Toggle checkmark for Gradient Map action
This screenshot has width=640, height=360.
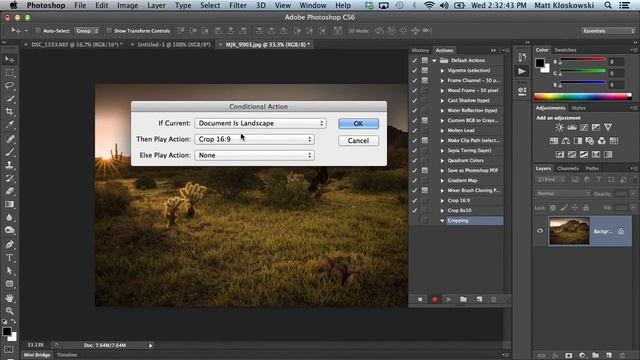click(x=414, y=180)
